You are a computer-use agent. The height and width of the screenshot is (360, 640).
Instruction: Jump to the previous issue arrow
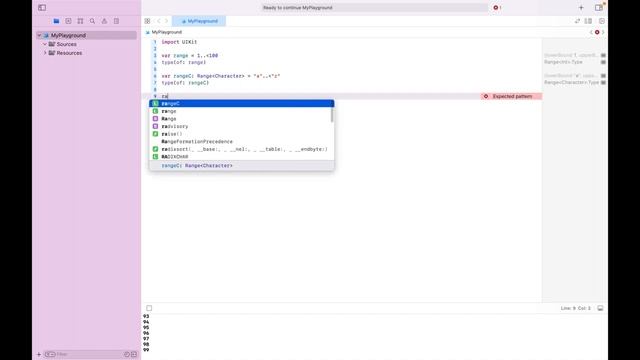pyautogui.click(x=591, y=32)
